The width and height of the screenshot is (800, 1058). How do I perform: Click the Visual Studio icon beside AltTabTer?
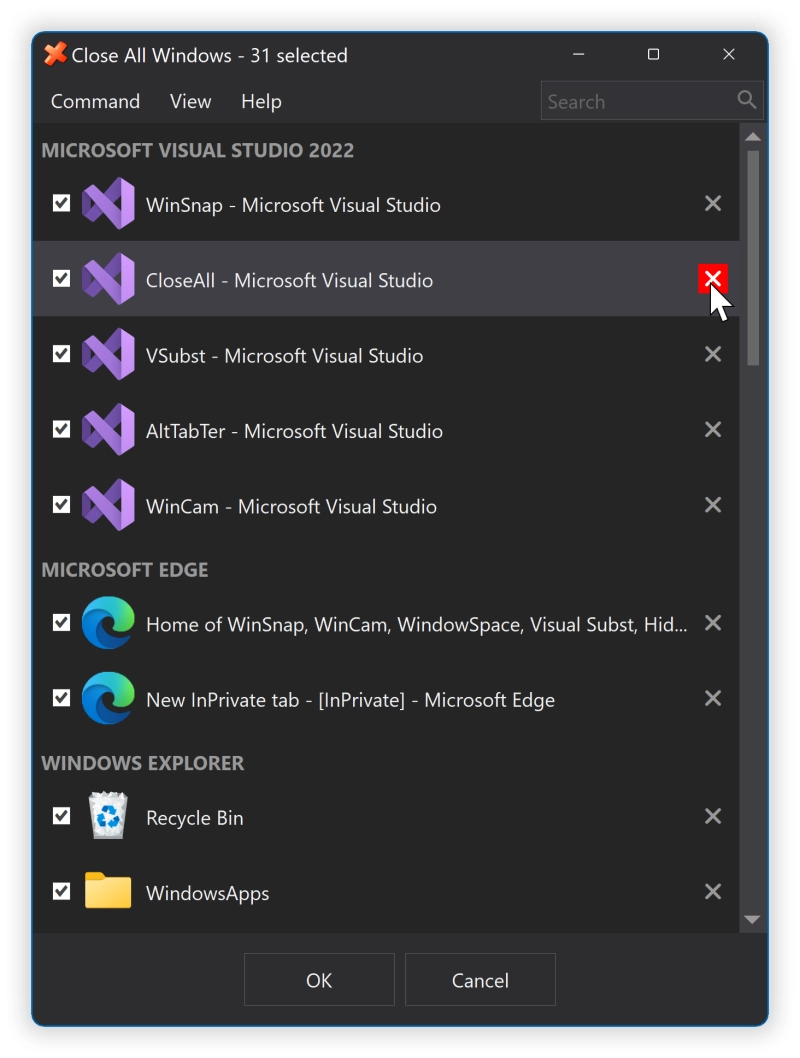108,430
